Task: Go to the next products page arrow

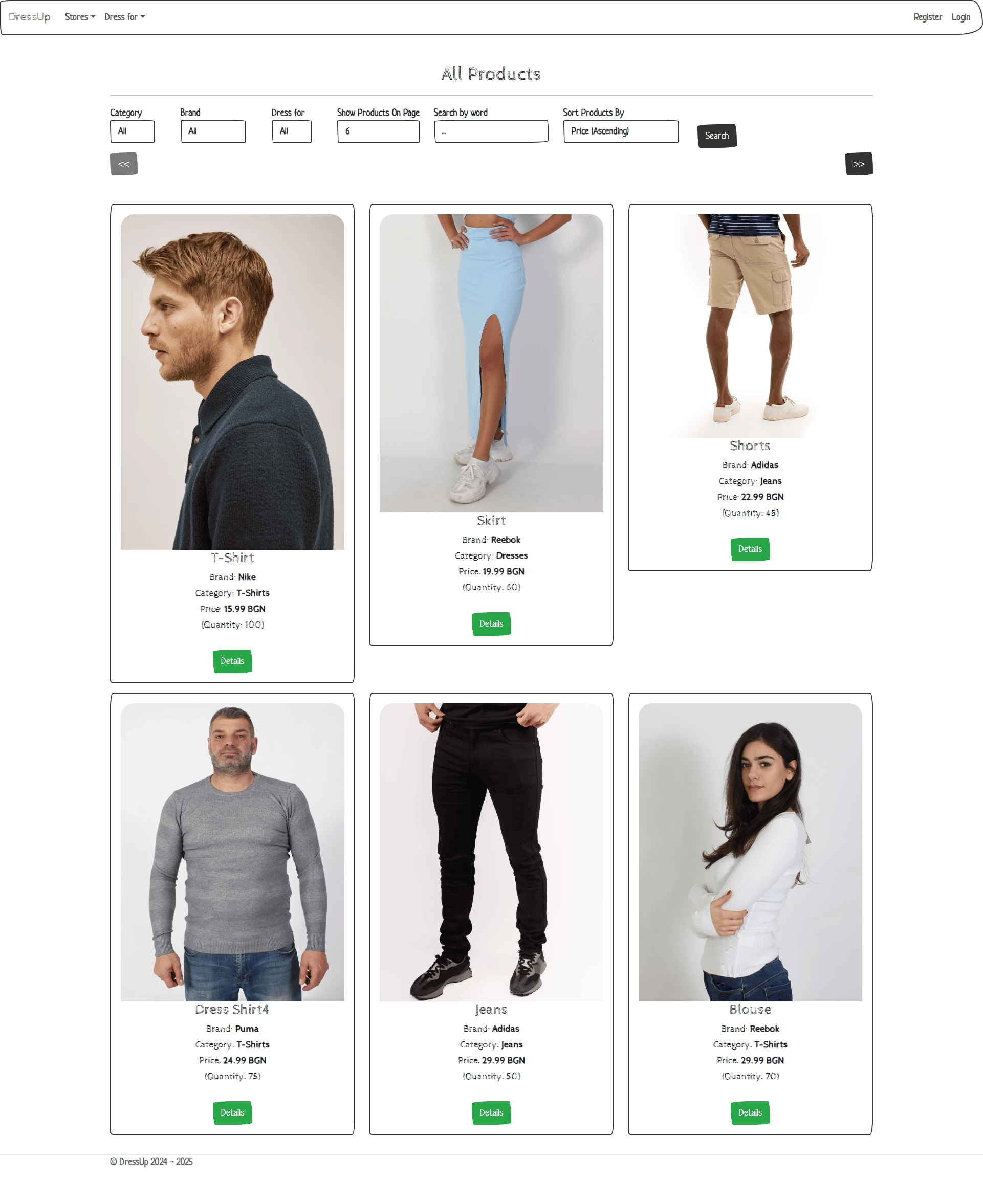Action: [x=859, y=164]
